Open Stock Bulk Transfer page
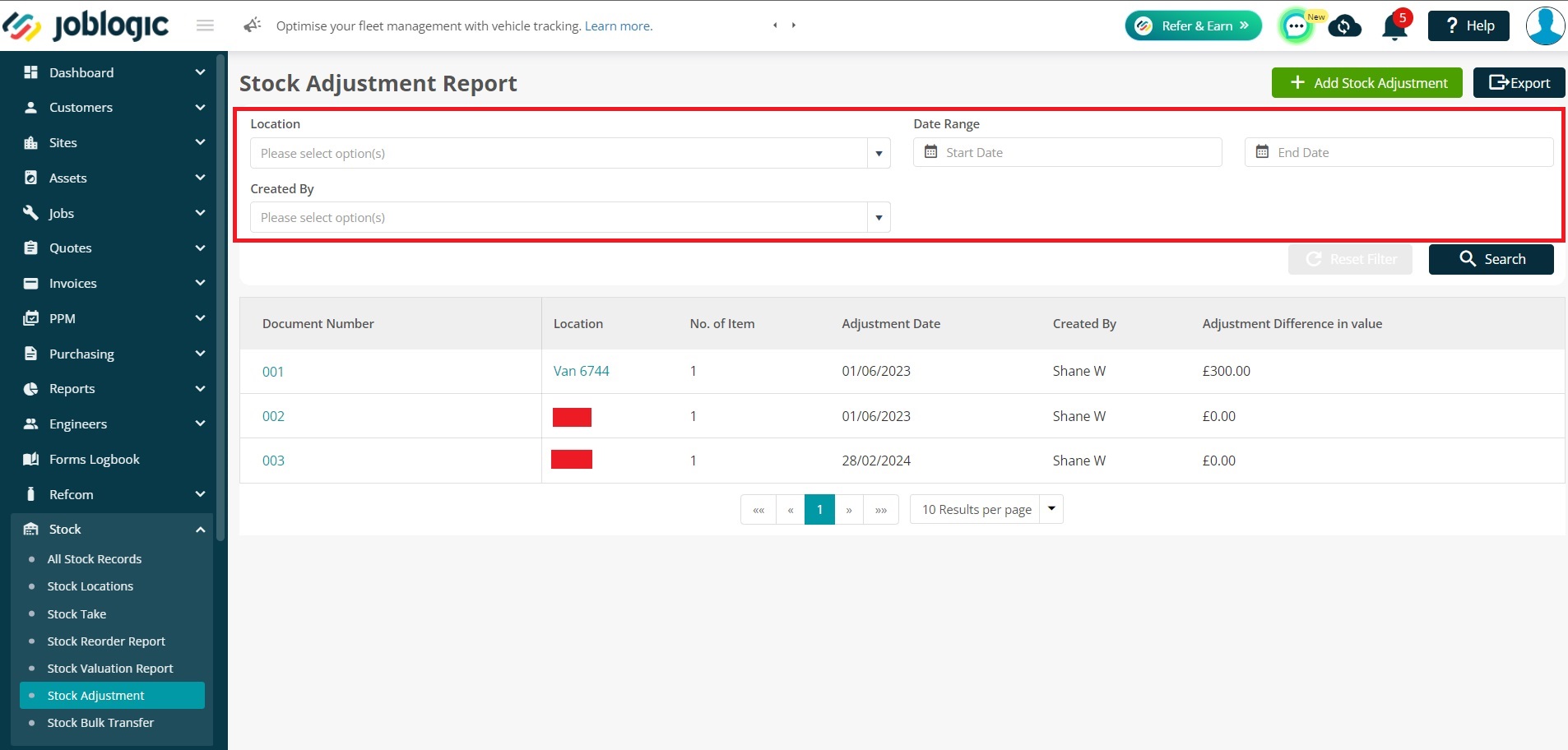 click(100, 723)
